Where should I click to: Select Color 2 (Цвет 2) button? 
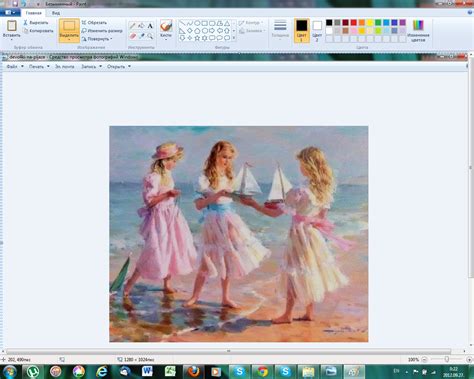[317, 31]
